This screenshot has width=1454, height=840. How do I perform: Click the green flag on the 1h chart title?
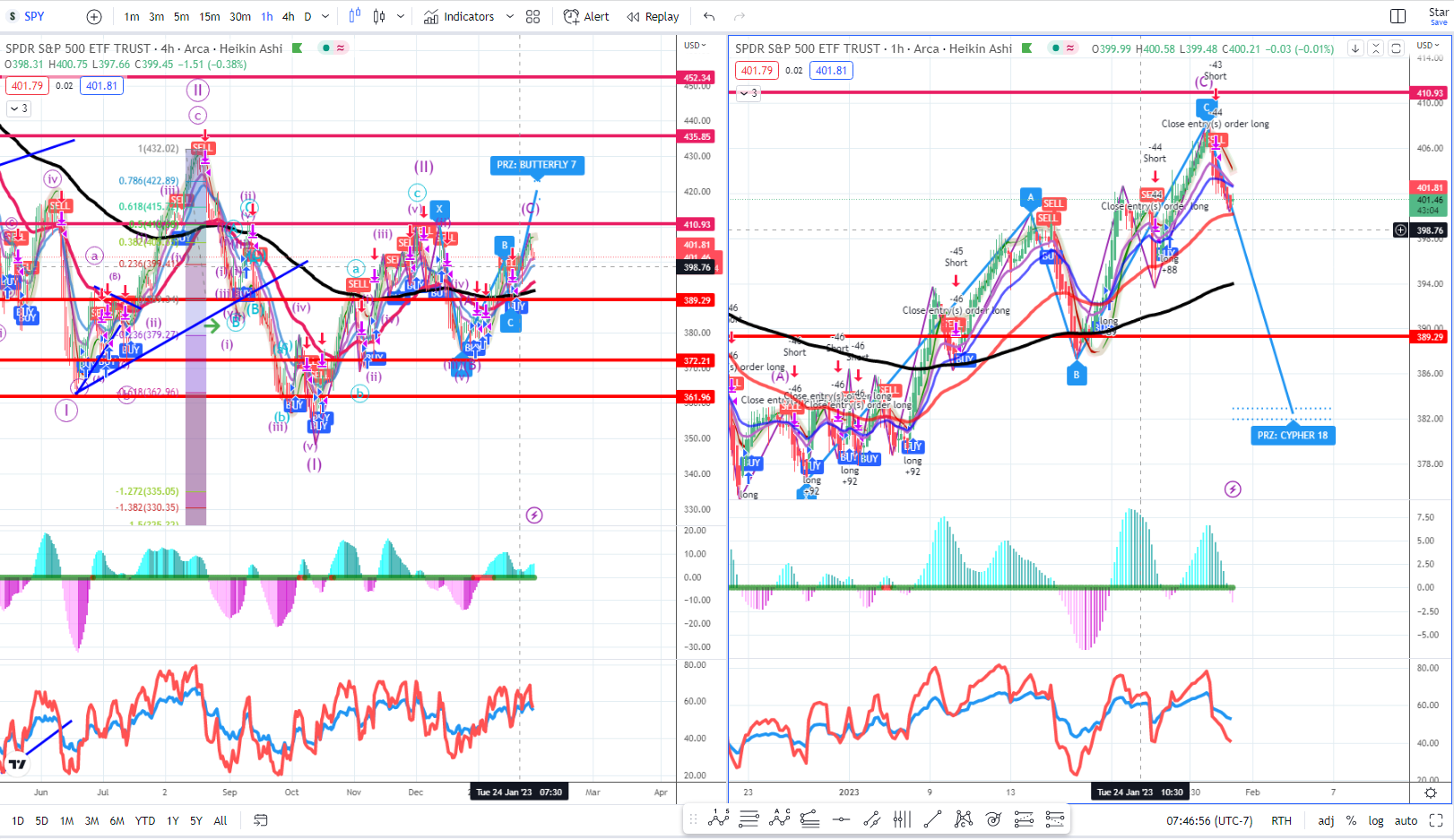pyautogui.click(x=1027, y=48)
